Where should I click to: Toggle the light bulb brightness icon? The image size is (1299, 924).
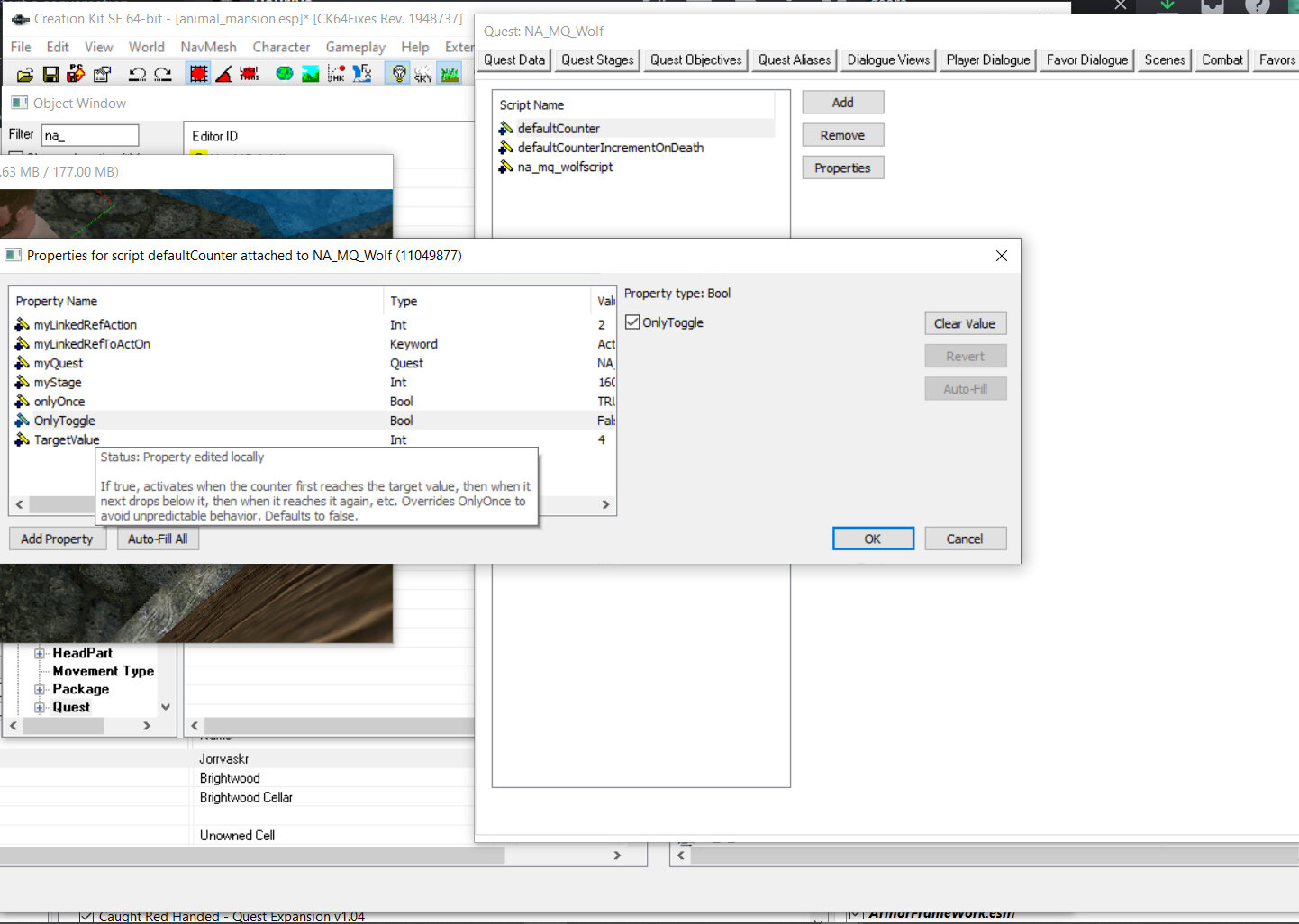coord(398,74)
